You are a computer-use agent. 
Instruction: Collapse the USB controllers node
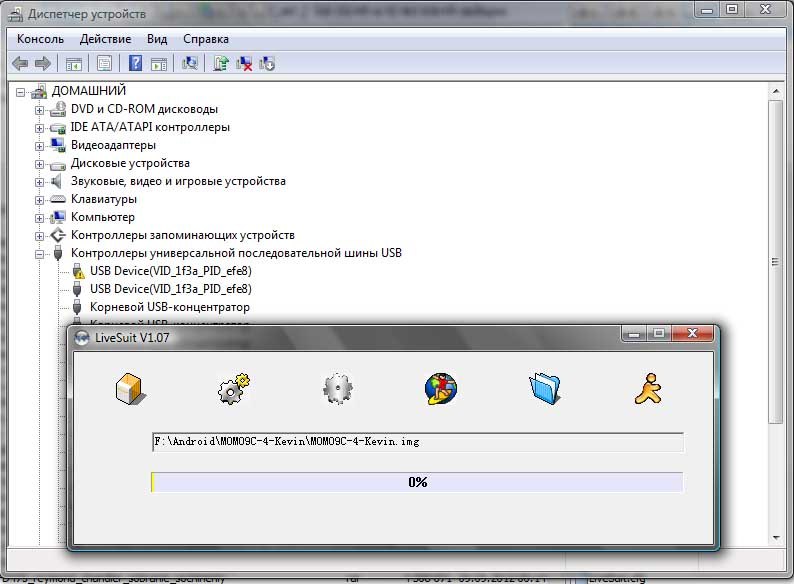pos(39,254)
